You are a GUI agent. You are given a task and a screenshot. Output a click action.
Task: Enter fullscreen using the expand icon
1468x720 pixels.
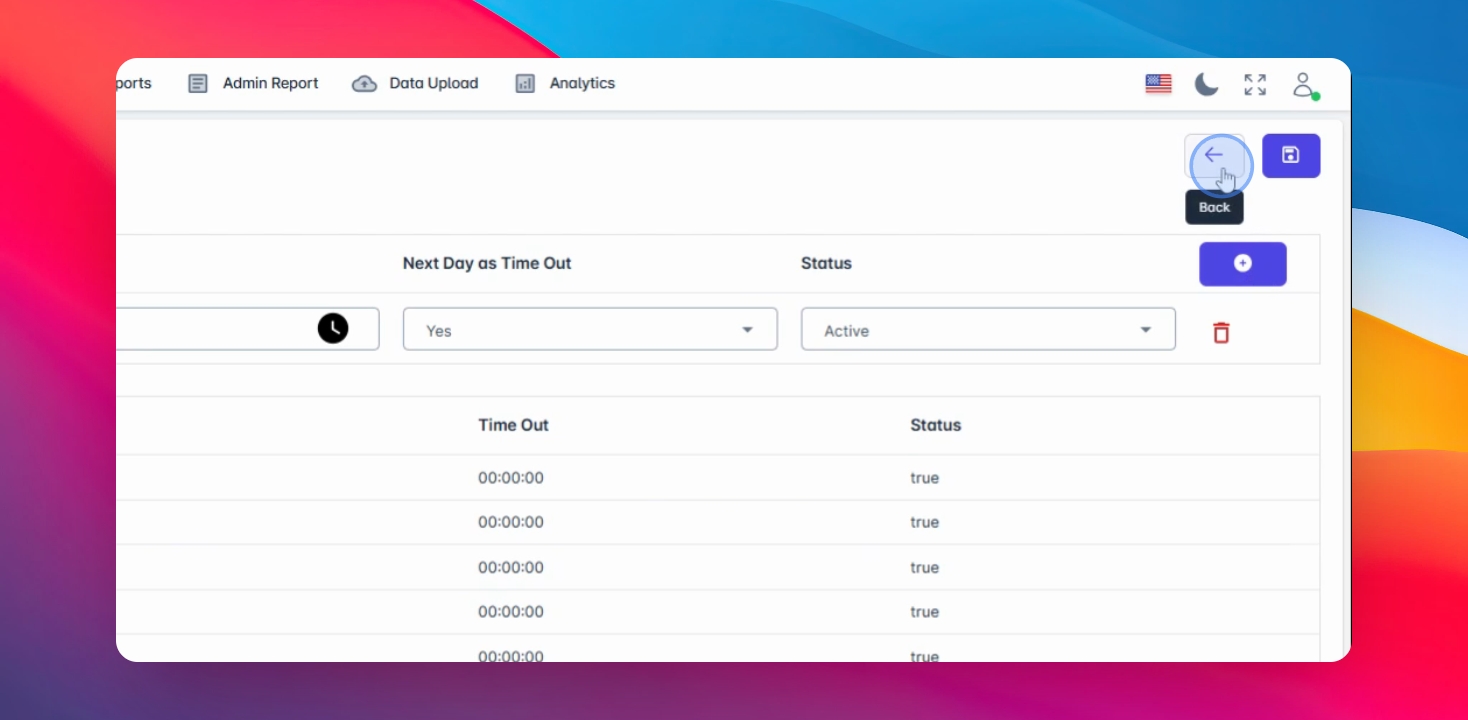[1255, 84]
